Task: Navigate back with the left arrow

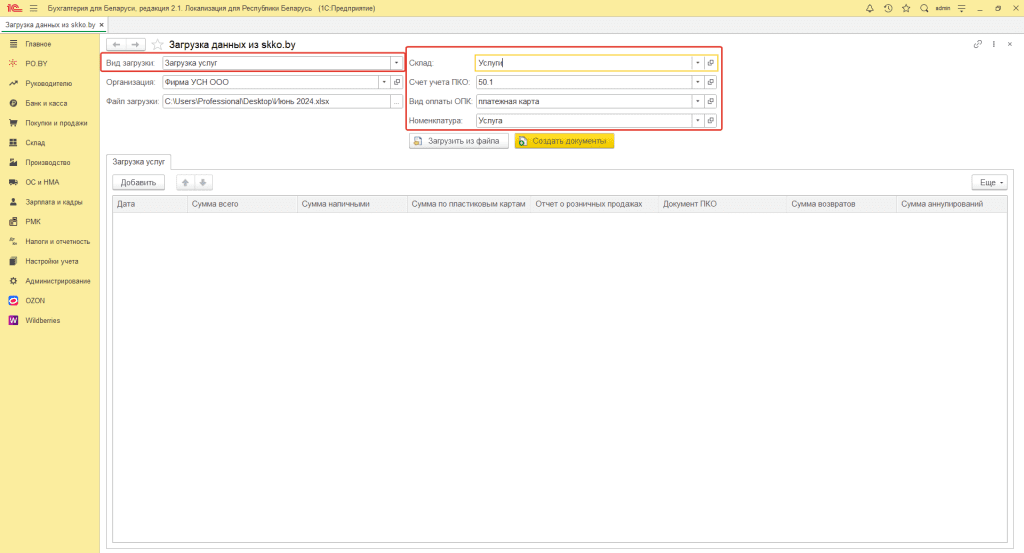Action: click(116, 45)
